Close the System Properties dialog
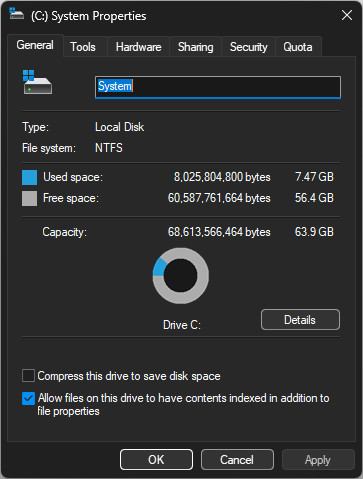Viewport: 363px width, 479px height. click(347, 15)
